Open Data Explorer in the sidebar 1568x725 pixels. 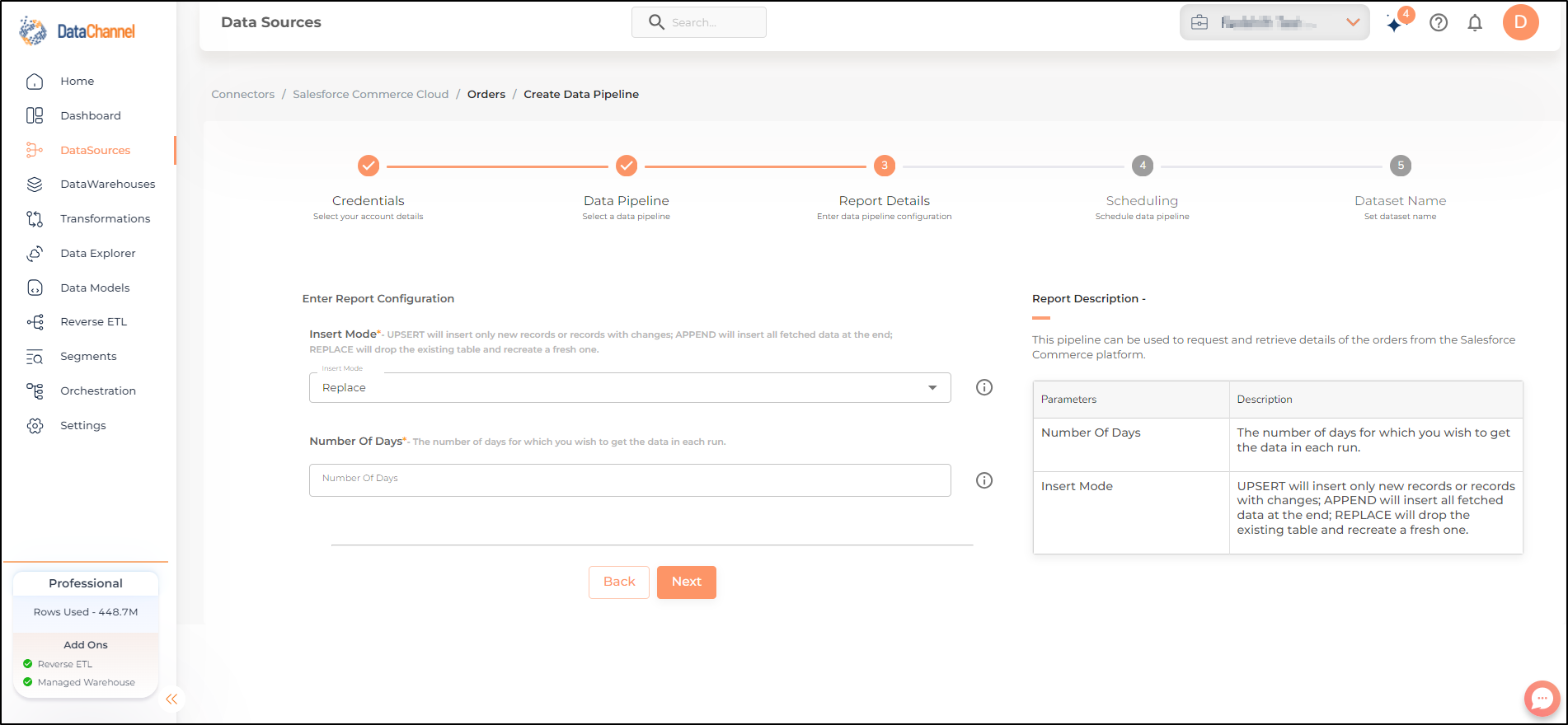(98, 253)
